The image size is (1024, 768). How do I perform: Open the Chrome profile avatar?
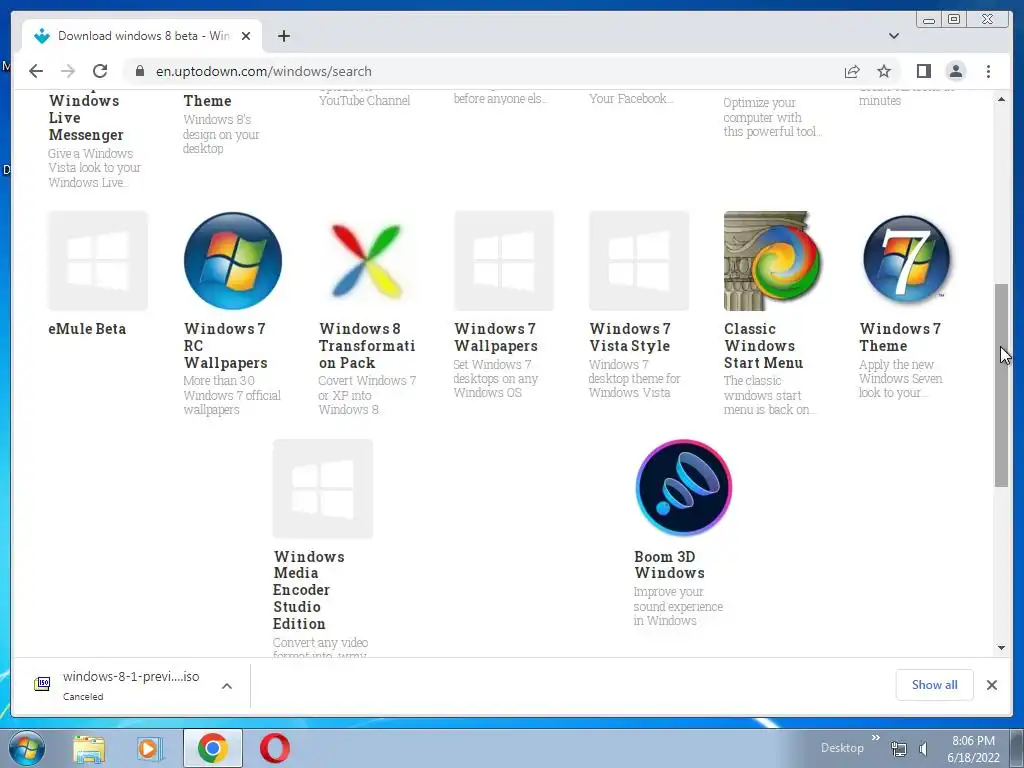tap(955, 71)
